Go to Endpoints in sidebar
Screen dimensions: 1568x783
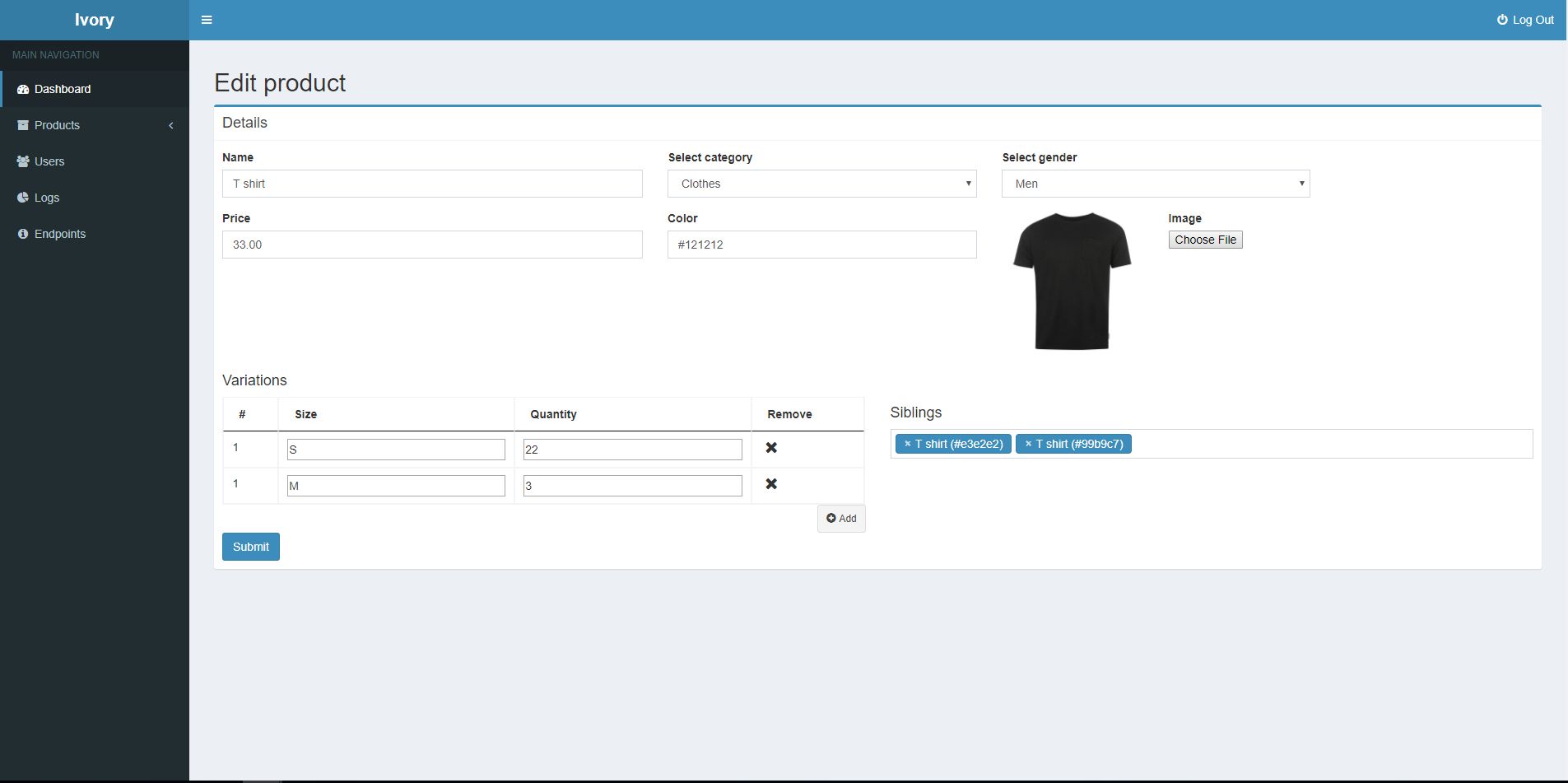(60, 234)
